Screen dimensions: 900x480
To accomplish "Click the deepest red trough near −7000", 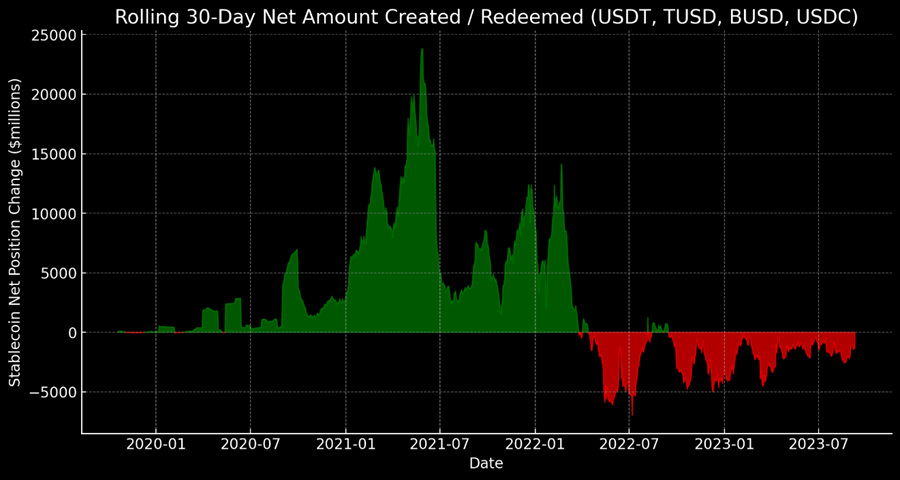I will [633, 415].
